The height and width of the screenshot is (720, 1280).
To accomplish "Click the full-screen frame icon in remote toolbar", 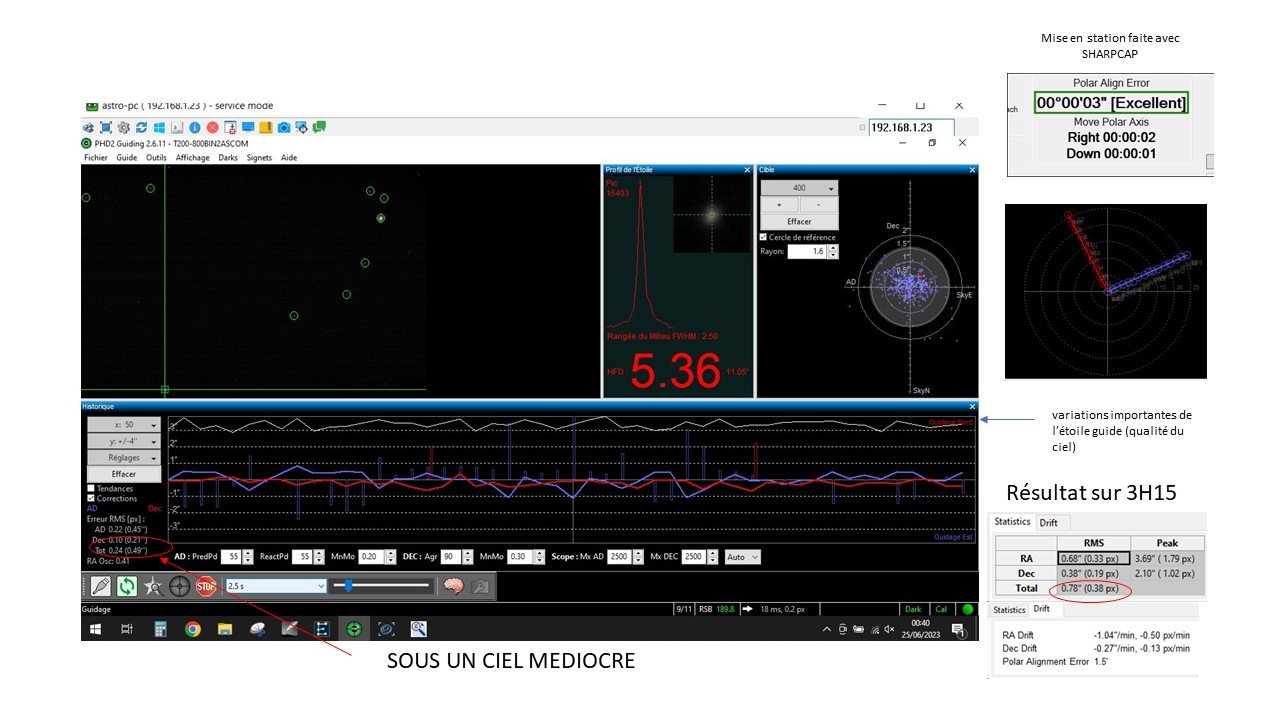I will [106, 127].
